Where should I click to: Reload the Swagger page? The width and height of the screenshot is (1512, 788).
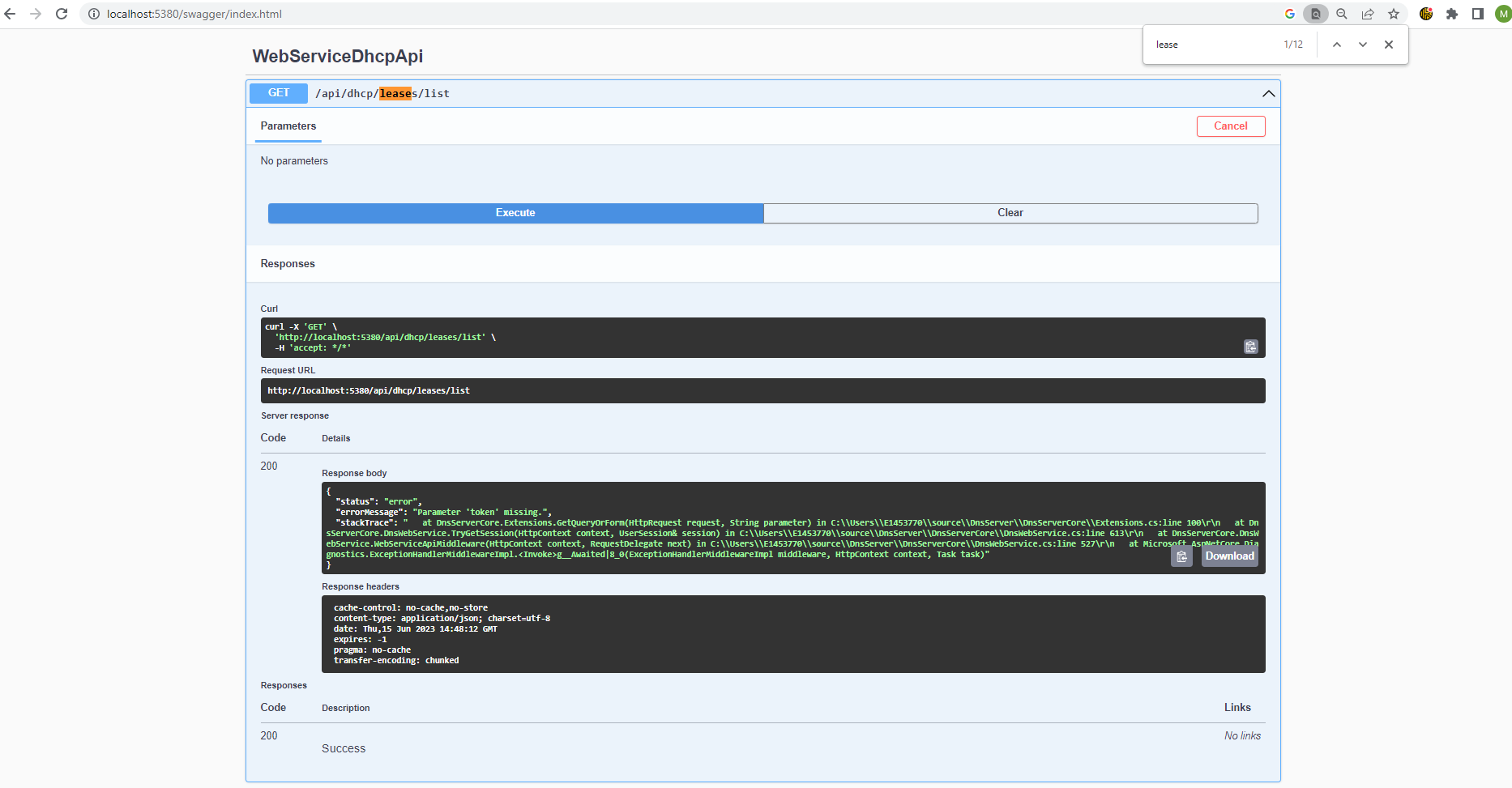(x=62, y=14)
